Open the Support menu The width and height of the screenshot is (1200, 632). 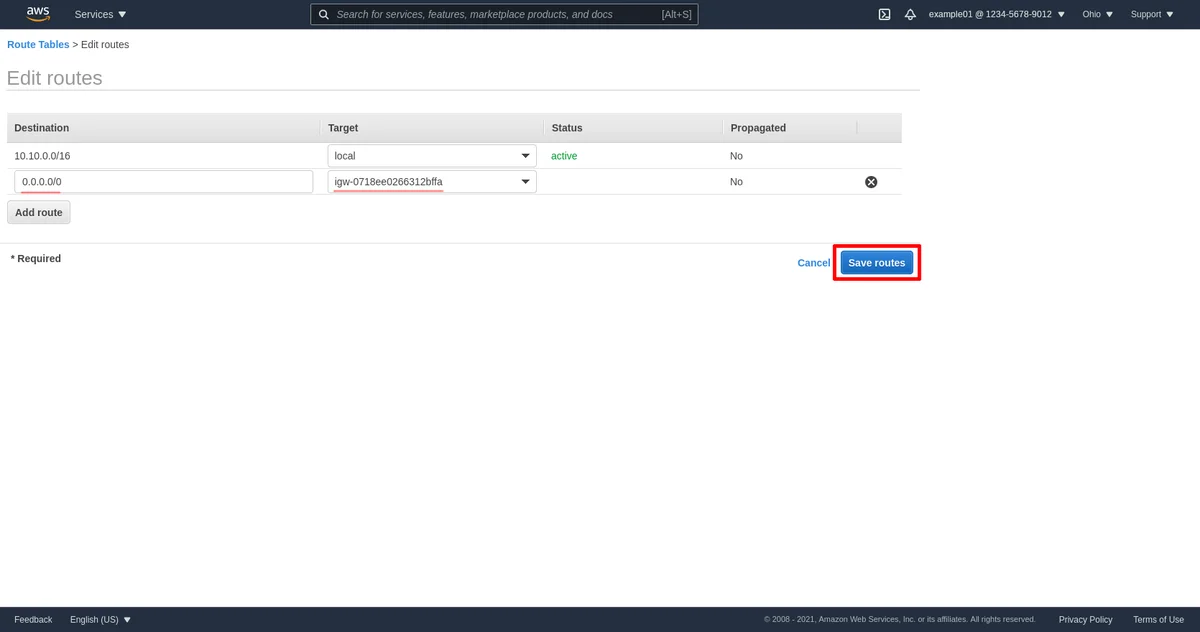[1152, 15]
